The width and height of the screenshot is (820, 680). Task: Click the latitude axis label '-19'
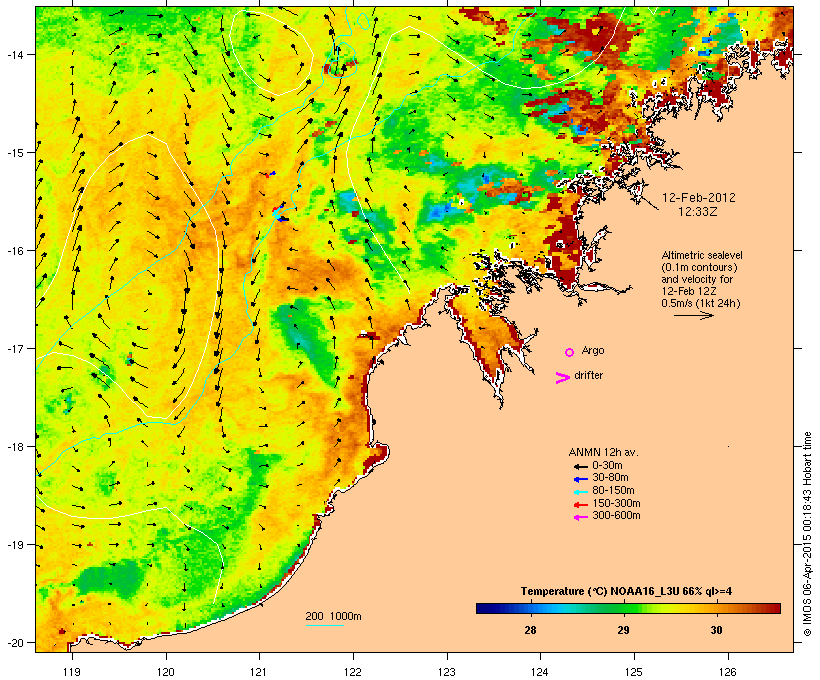click(x=14, y=545)
